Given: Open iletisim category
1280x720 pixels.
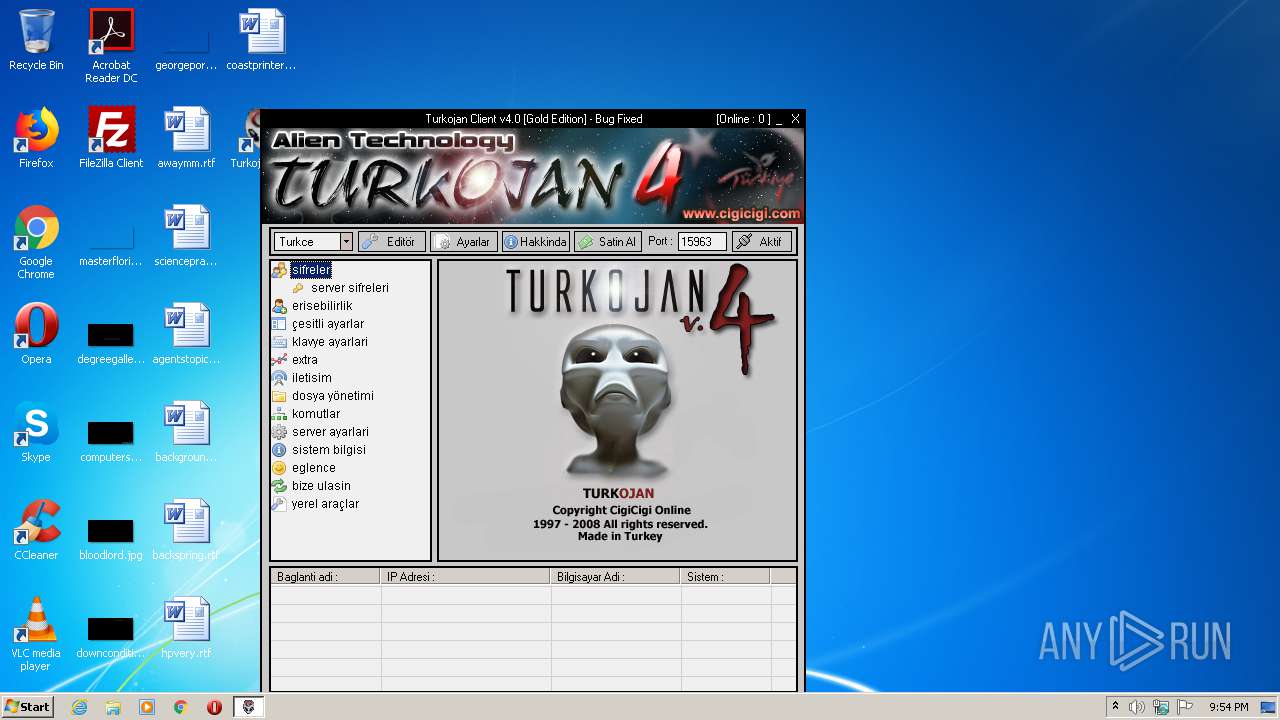Looking at the screenshot, I should click(x=312, y=378).
